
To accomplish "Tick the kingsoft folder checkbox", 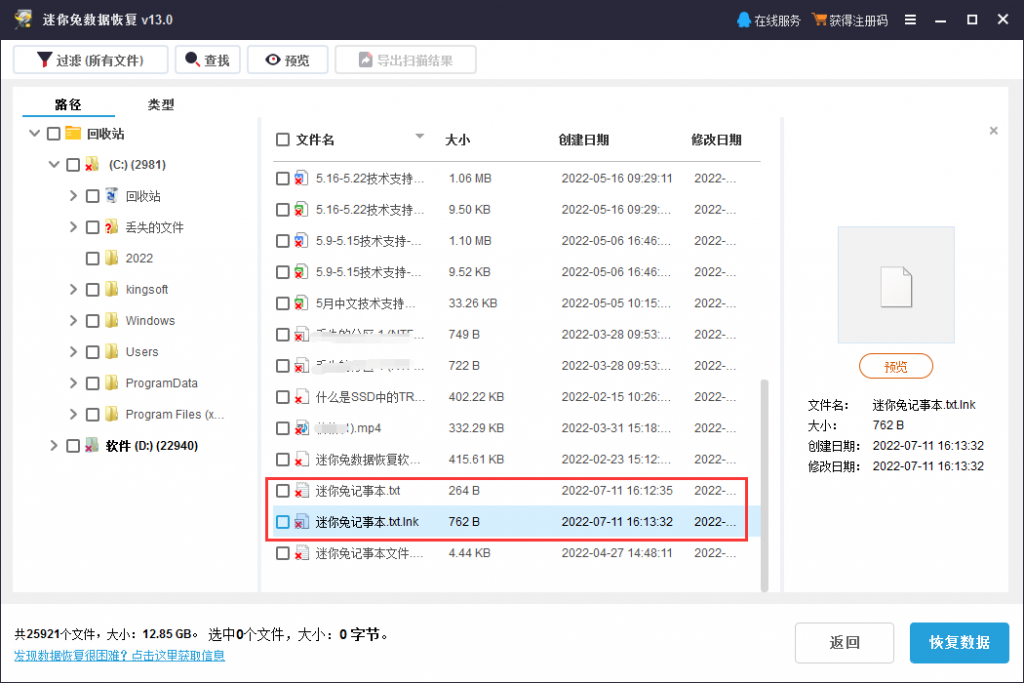I will pyautogui.click(x=93, y=289).
